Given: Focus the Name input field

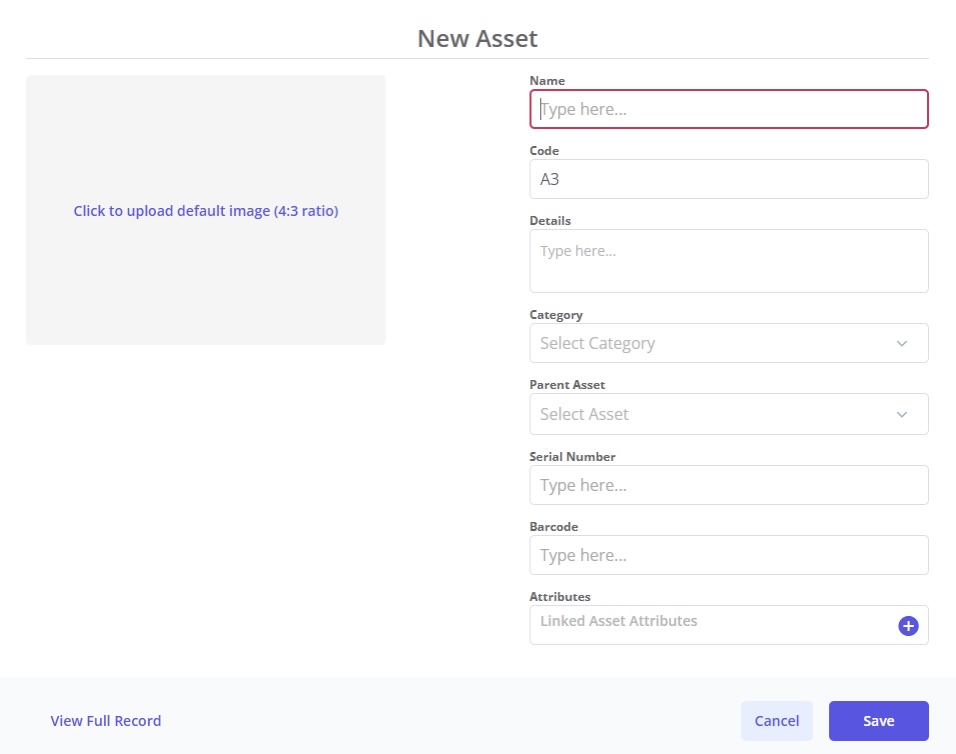Looking at the screenshot, I should [x=728, y=109].
